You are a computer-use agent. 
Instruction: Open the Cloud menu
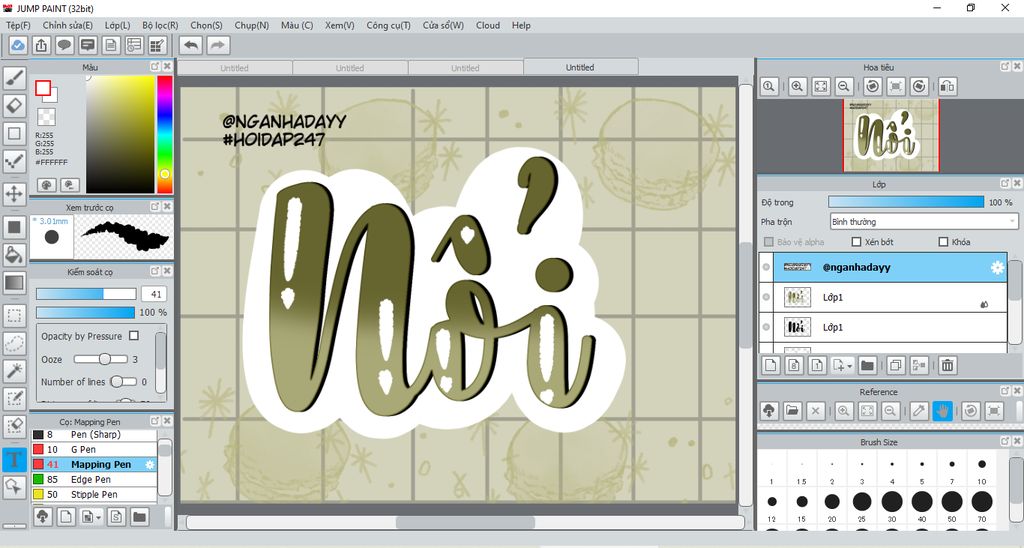[x=488, y=25]
